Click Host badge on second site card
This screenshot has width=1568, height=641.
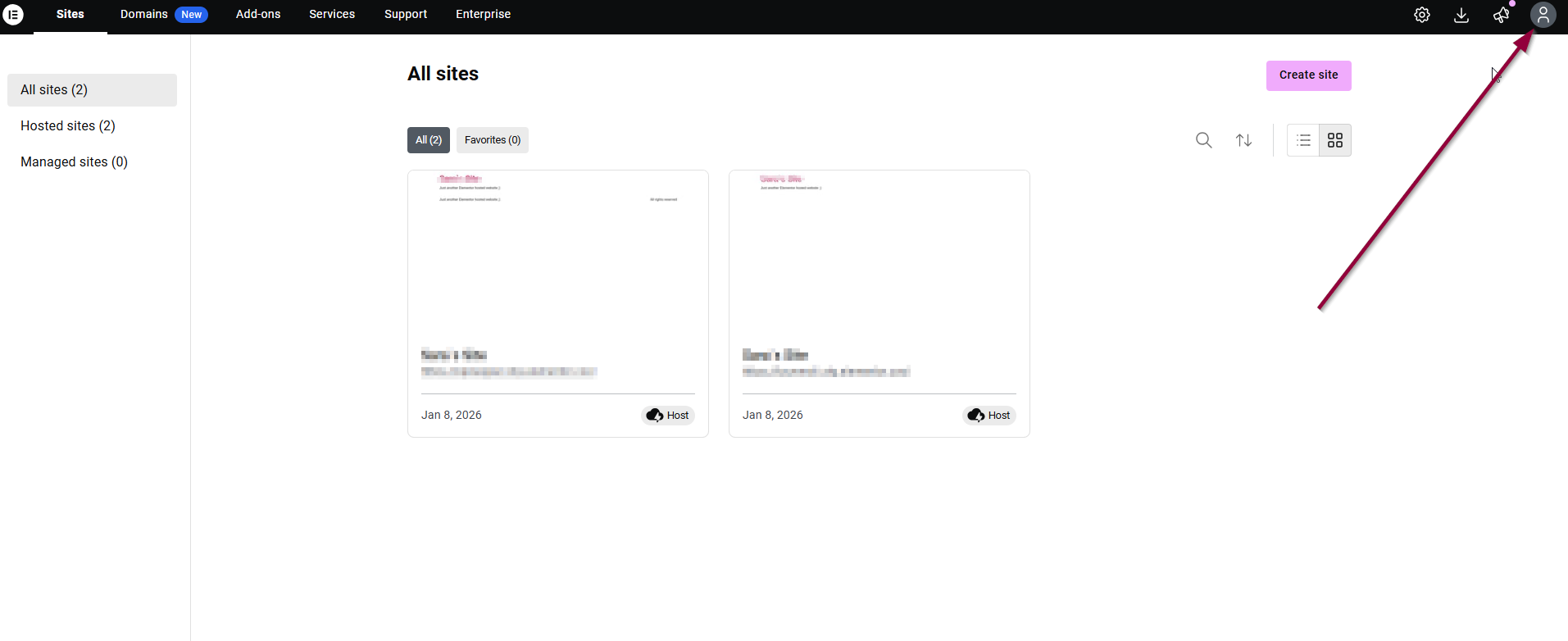(989, 415)
